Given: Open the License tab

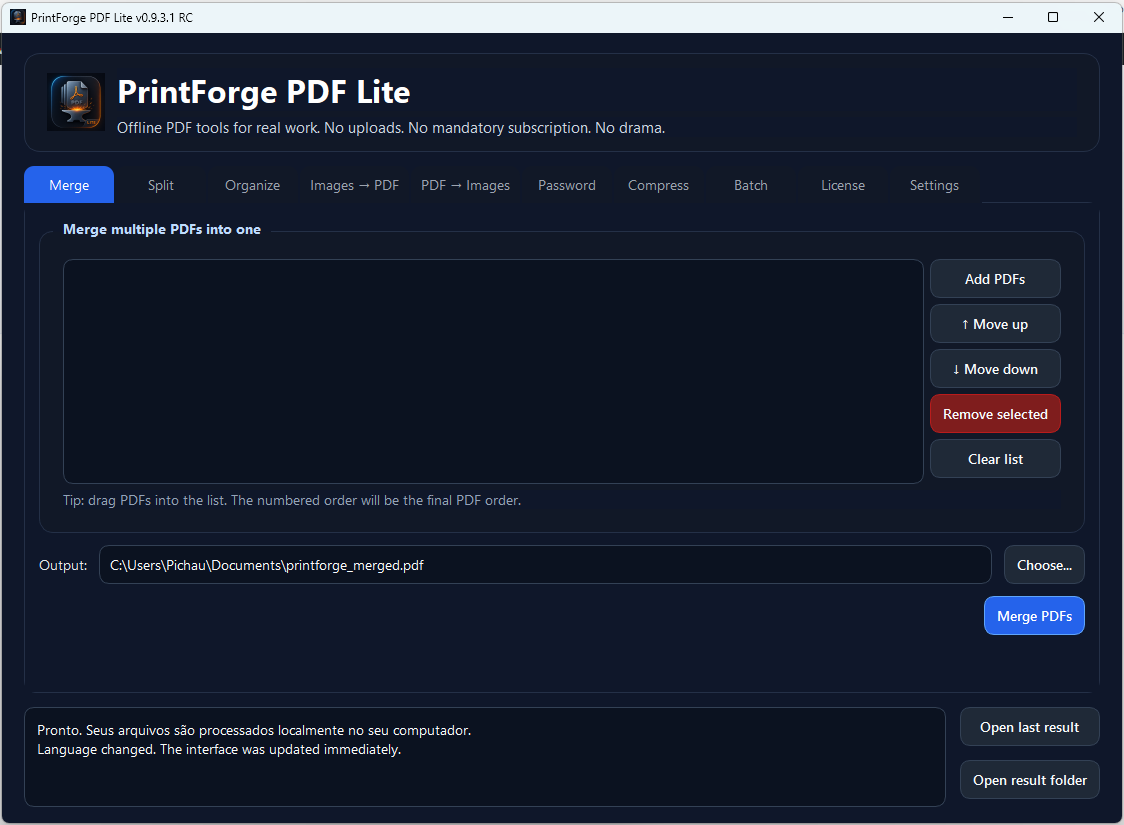Looking at the screenshot, I should pyautogui.click(x=843, y=185).
